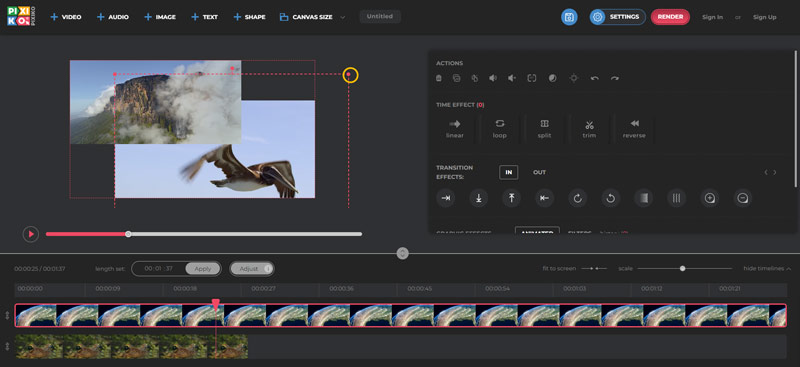800x367 pixels.
Task: Select the zoom-in transition icon
Action: pos(710,198)
